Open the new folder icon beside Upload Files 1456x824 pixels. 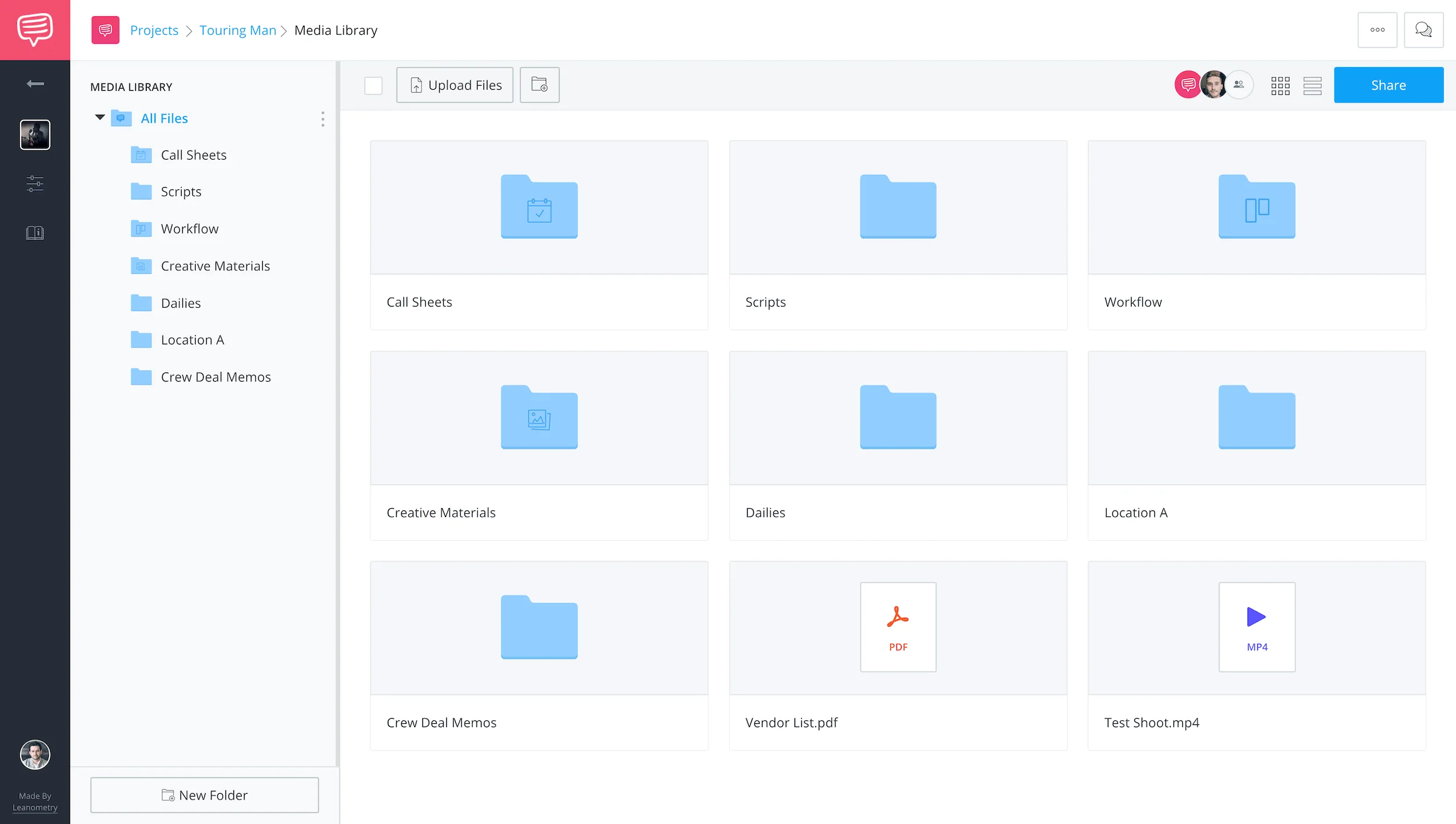pos(539,84)
